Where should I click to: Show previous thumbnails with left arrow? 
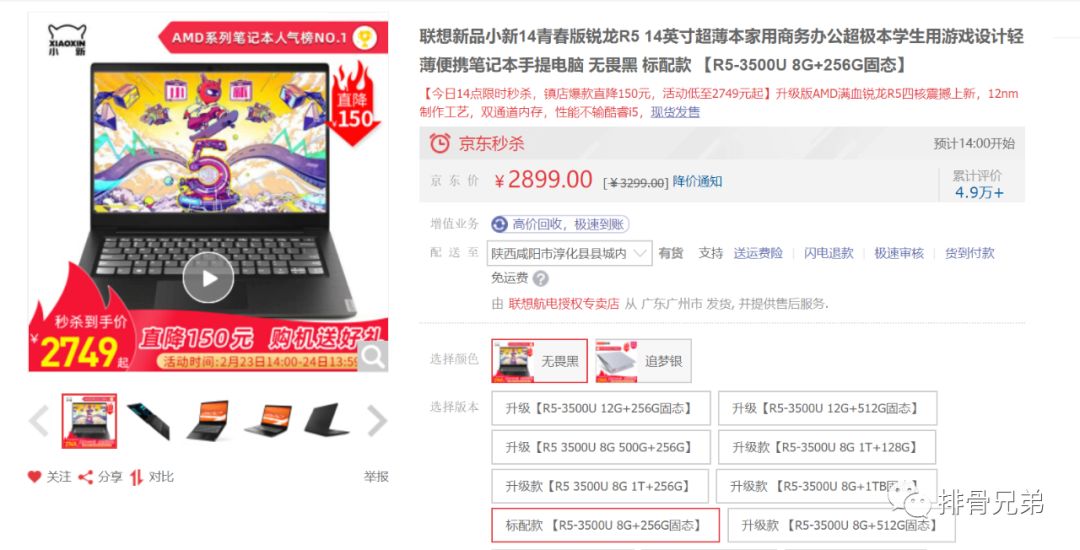pos(39,421)
